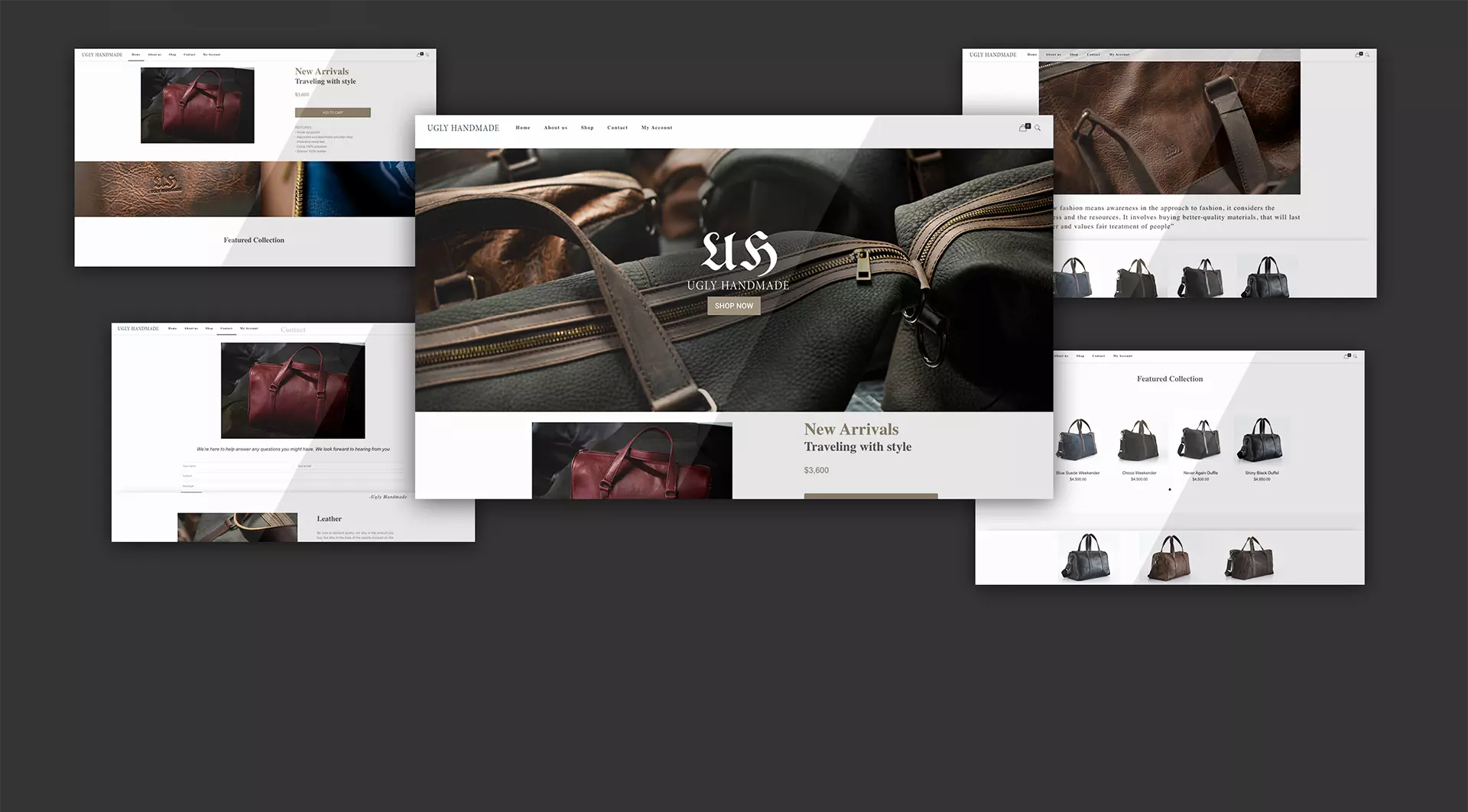This screenshot has height=812, width=1468.
Task: Click the Your name field in the contact form
Action: (x=237, y=466)
